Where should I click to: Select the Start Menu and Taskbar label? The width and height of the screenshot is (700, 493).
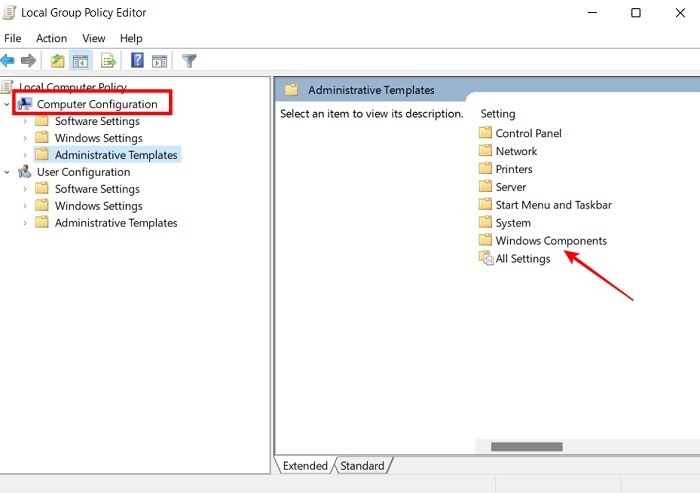554,205
